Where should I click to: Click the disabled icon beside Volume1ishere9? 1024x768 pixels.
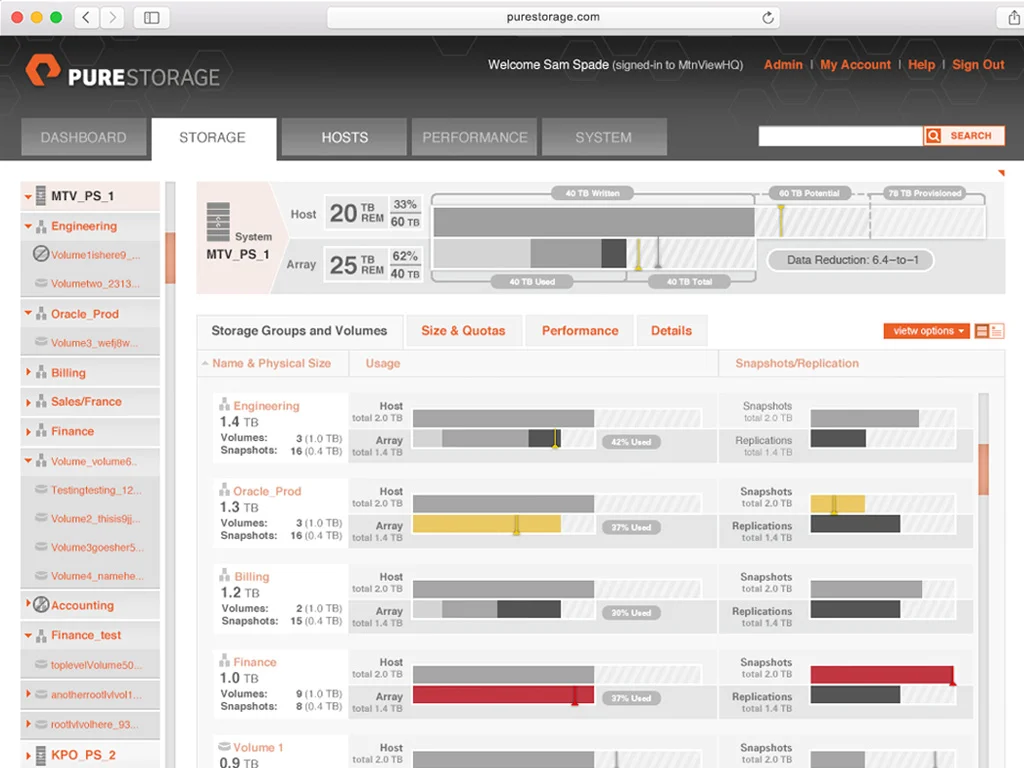click(40, 254)
